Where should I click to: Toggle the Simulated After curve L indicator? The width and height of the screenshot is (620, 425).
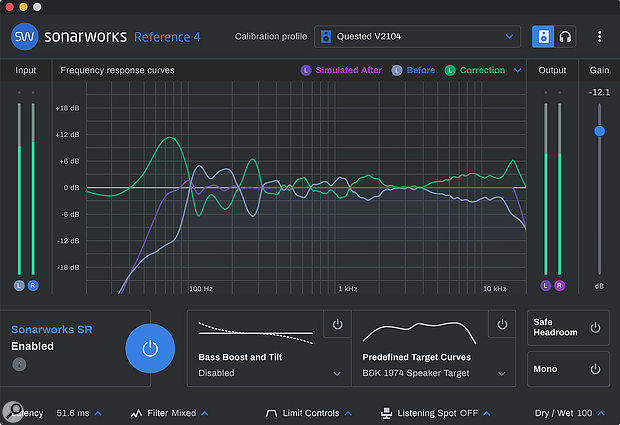[306, 70]
